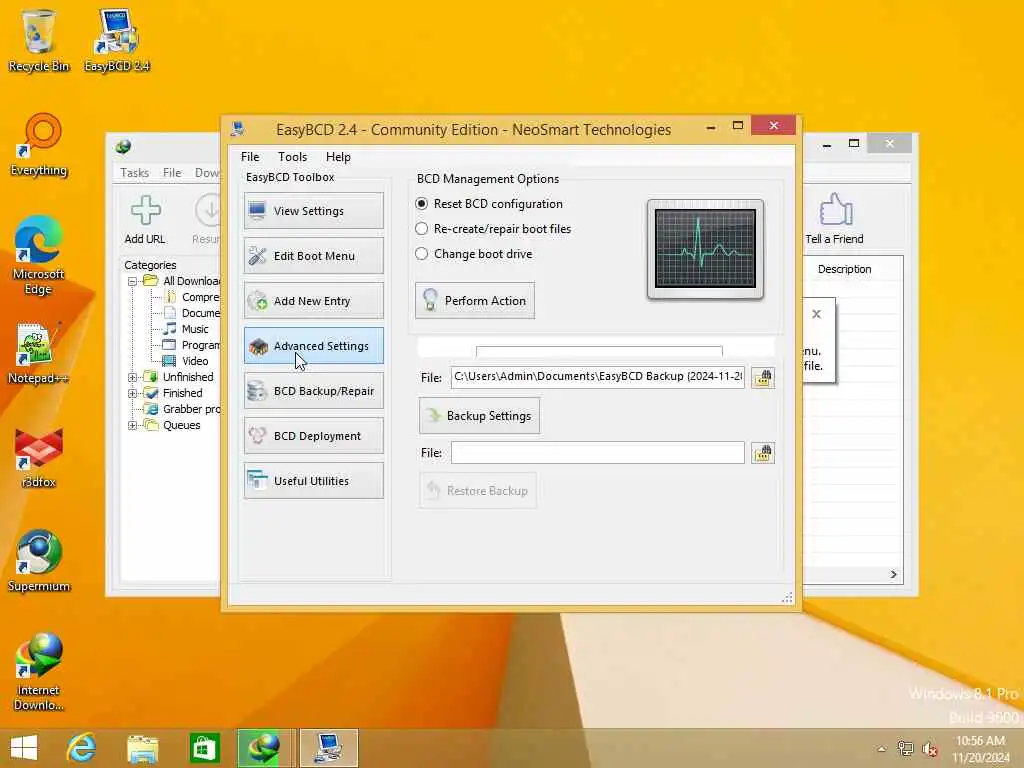Open Internet Download Manager desktop shortcut

39,671
